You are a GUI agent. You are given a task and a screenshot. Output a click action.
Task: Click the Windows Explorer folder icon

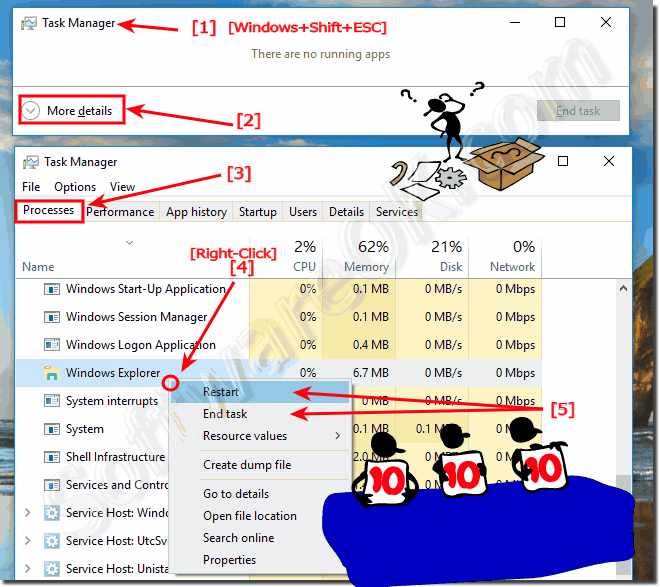point(51,373)
